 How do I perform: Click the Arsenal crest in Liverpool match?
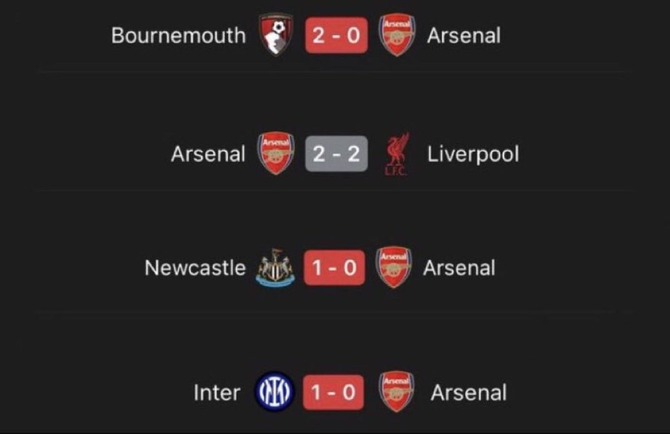[276, 153]
